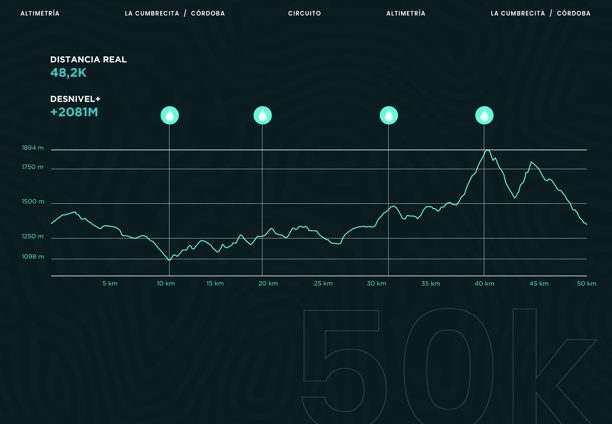Click the 45 km axis label
Image resolution: width=612 pixels, height=424 pixels.
click(539, 283)
